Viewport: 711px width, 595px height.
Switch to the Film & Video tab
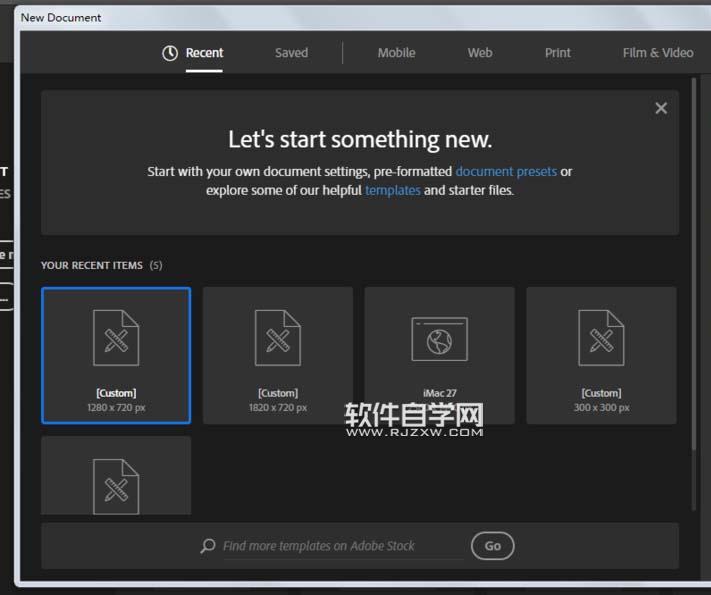click(x=657, y=53)
